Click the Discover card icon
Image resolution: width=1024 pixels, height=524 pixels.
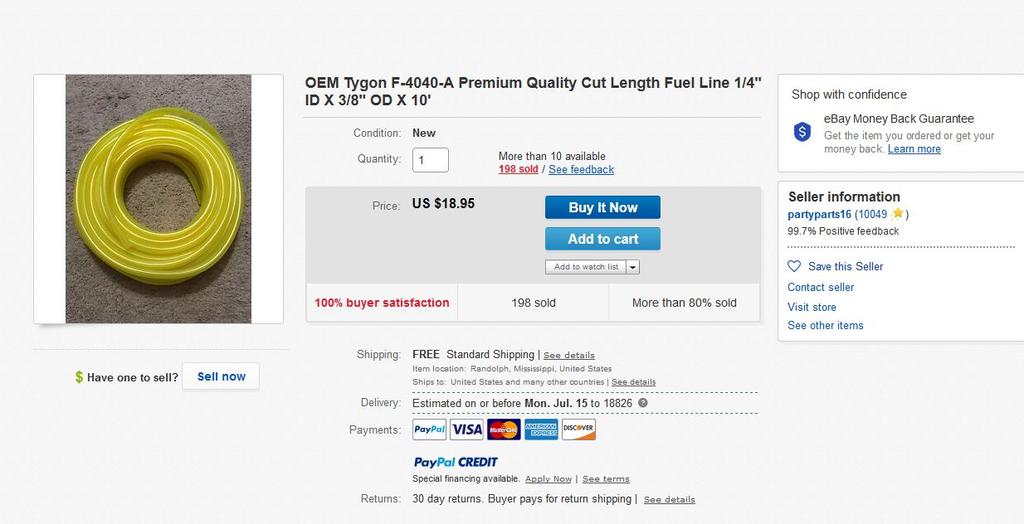click(579, 429)
